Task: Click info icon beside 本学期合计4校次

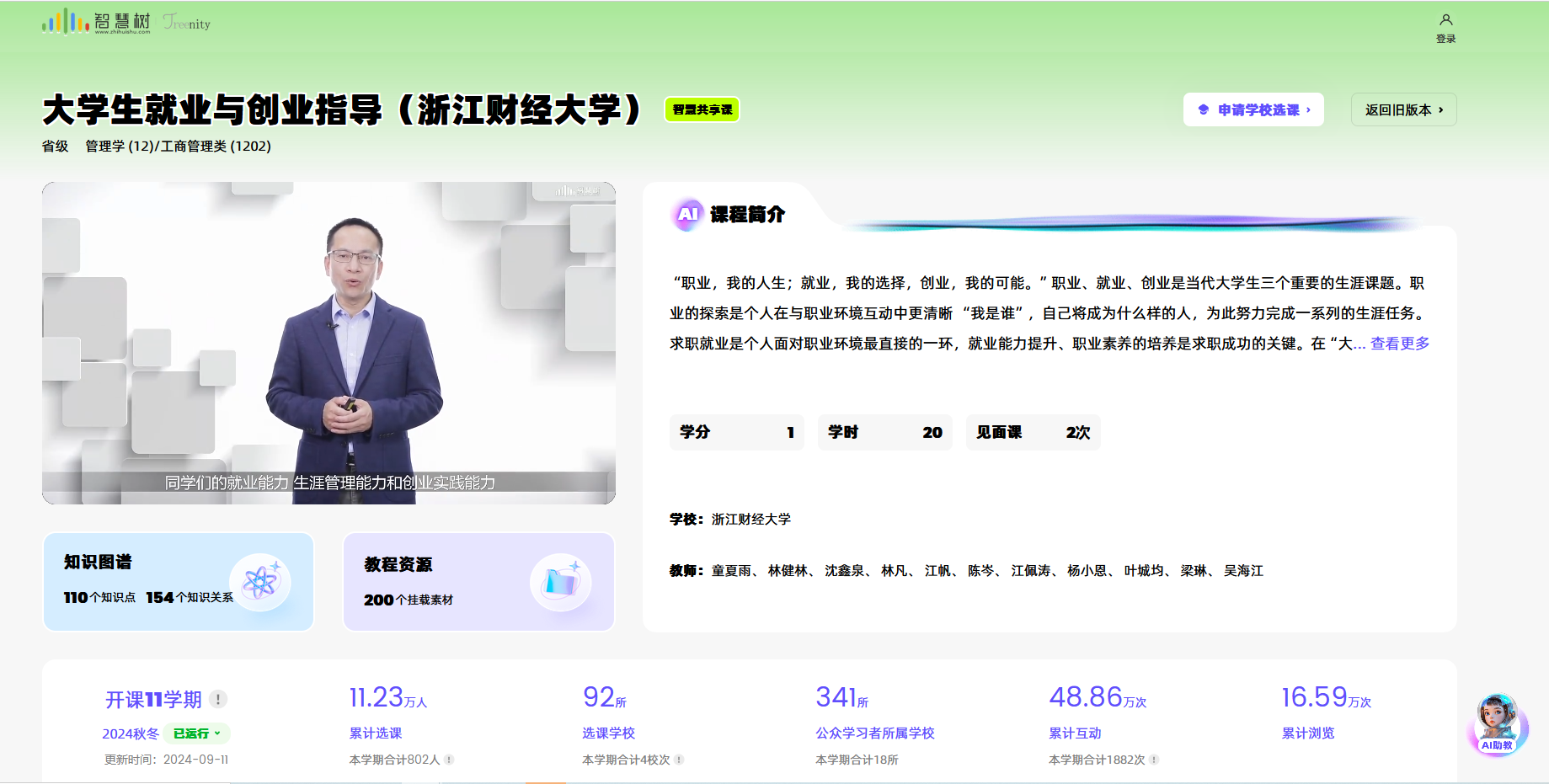Action: [x=679, y=760]
